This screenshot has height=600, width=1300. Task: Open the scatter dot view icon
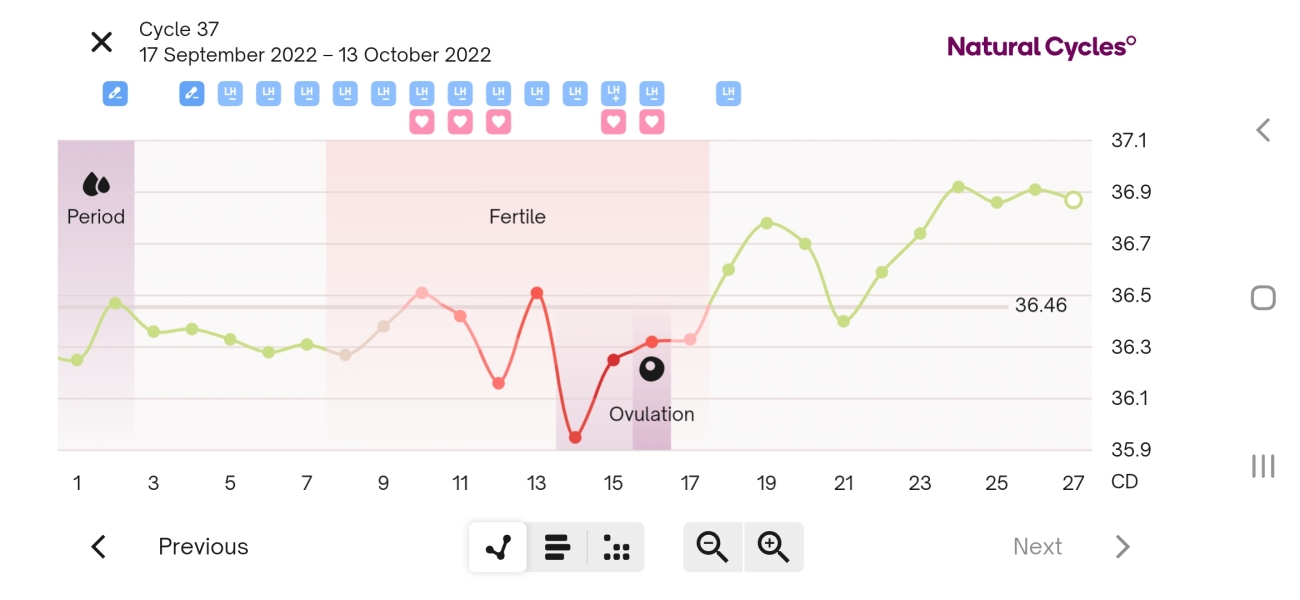click(617, 547)
